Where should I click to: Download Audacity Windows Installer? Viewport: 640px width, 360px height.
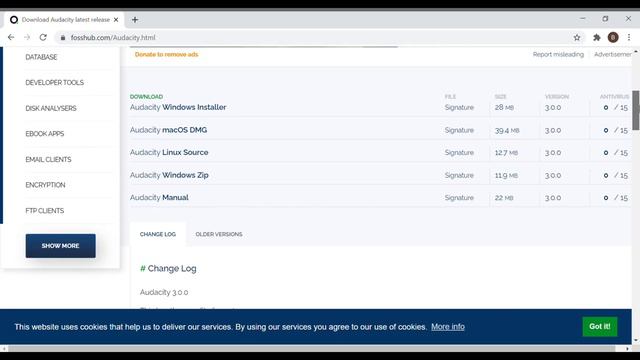(178, 107)
